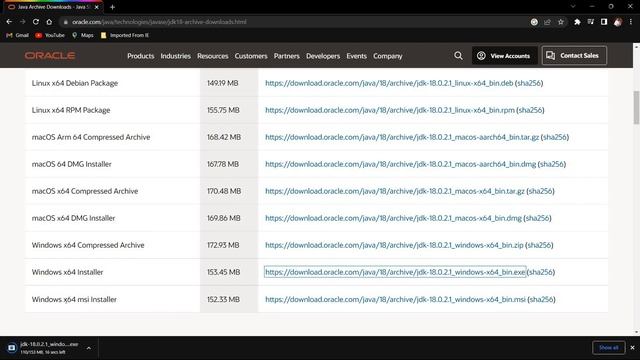
Task: Open the Partners menu
Action: click(x=287, y=56)
